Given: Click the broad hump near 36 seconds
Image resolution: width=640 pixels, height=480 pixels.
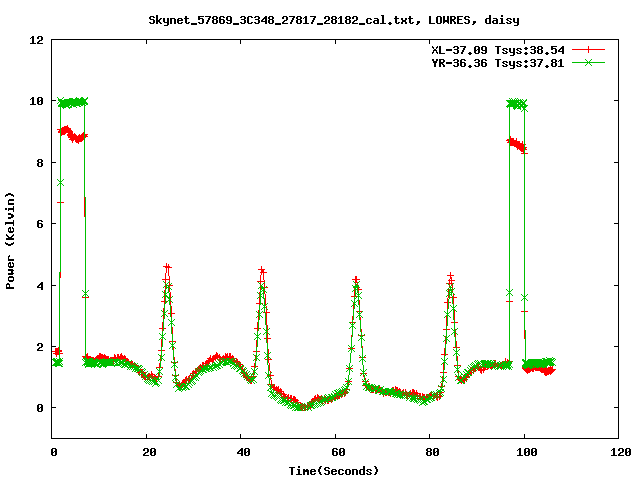Looking at the screenshot, I should [x=223, y=357].
